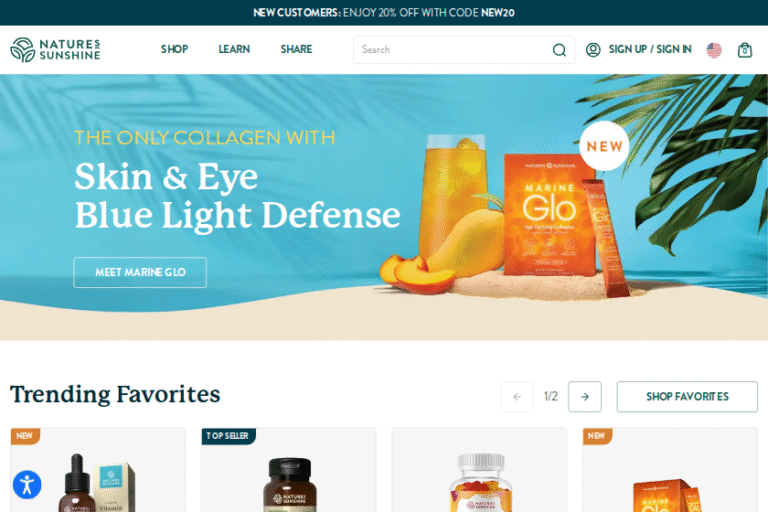The height and width of the screenshot is (512, 768).
Task: Click the Meet Marine Glo button
Action: [x=140, y=272]
